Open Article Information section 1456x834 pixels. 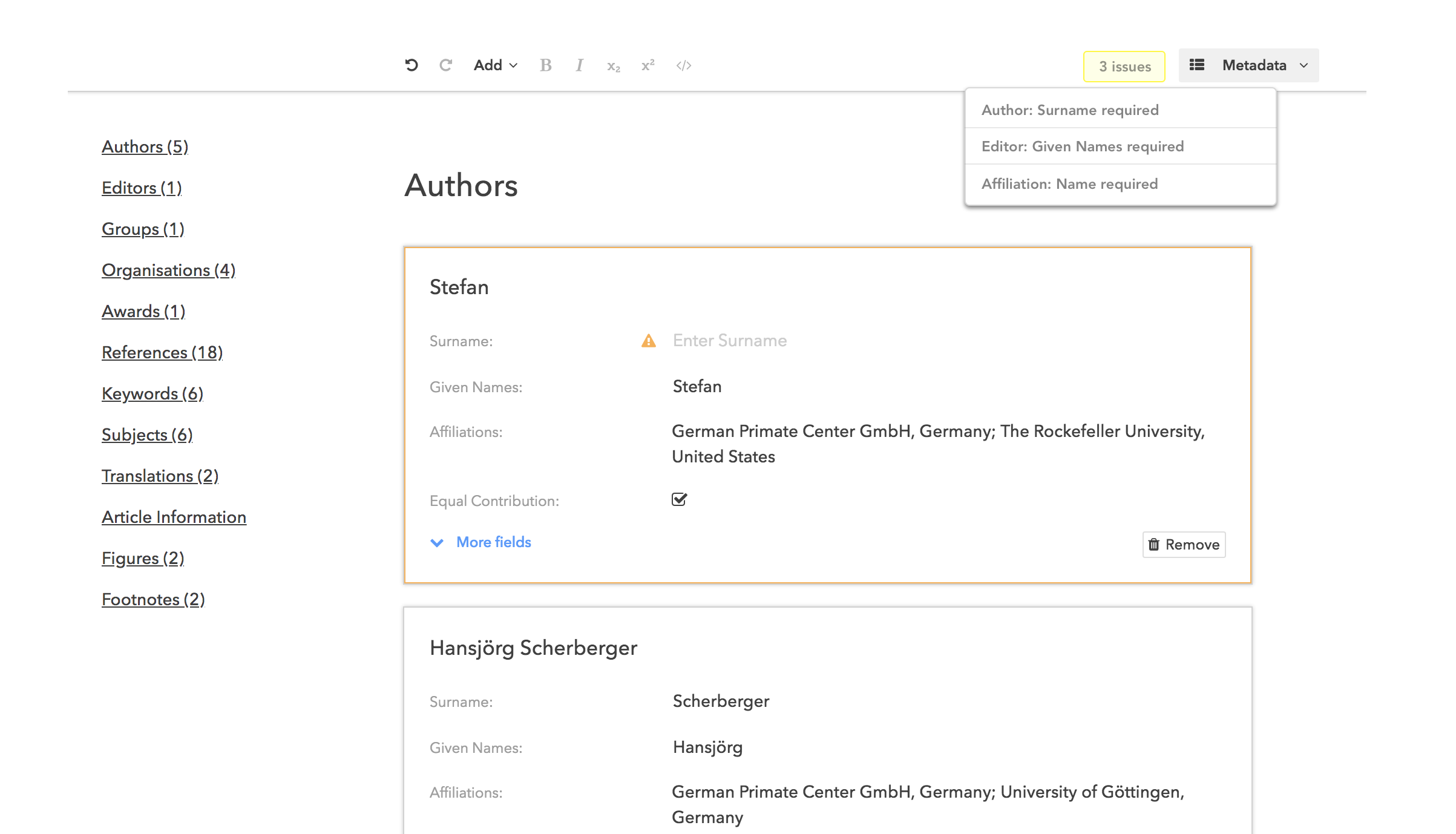click(174, 517)
